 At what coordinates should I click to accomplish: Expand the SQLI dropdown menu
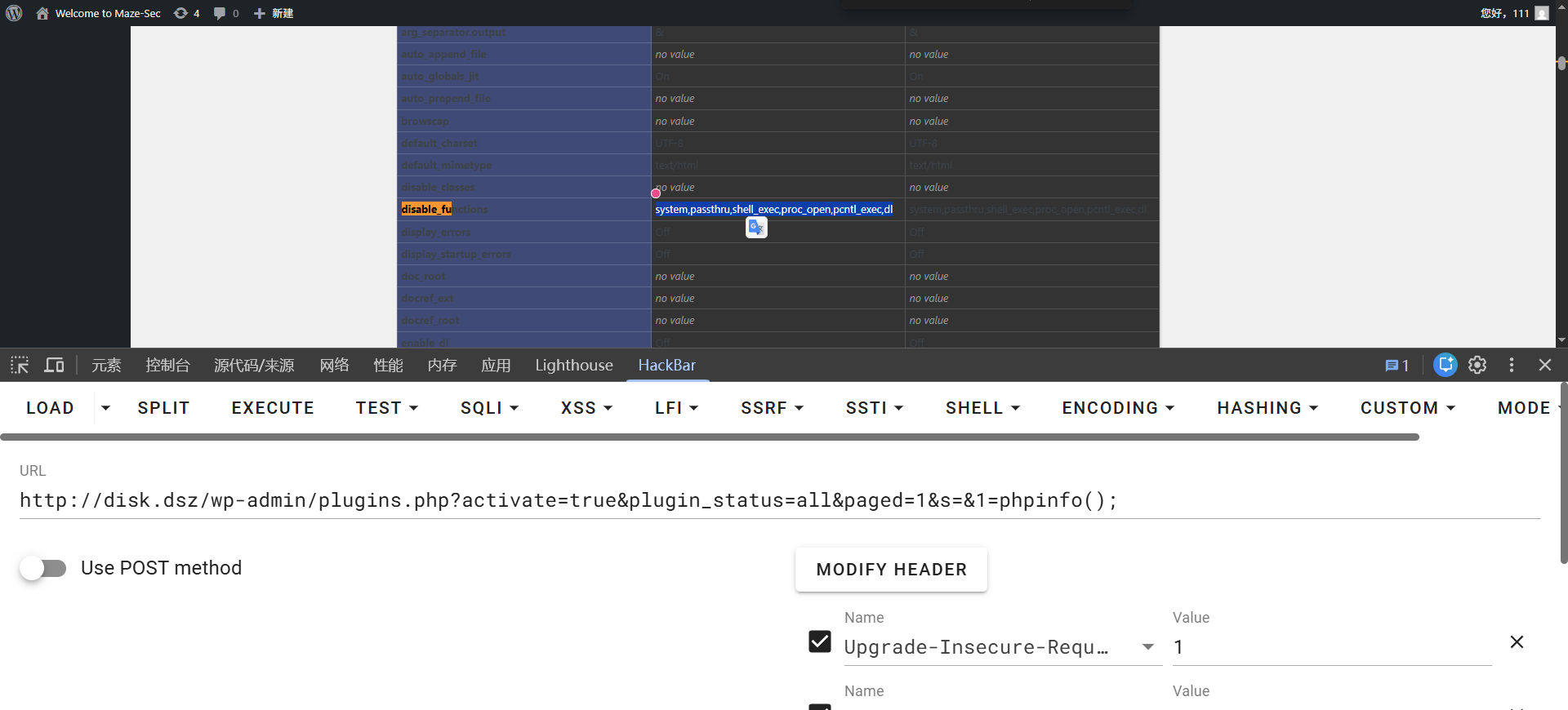(x=489, y=408)
